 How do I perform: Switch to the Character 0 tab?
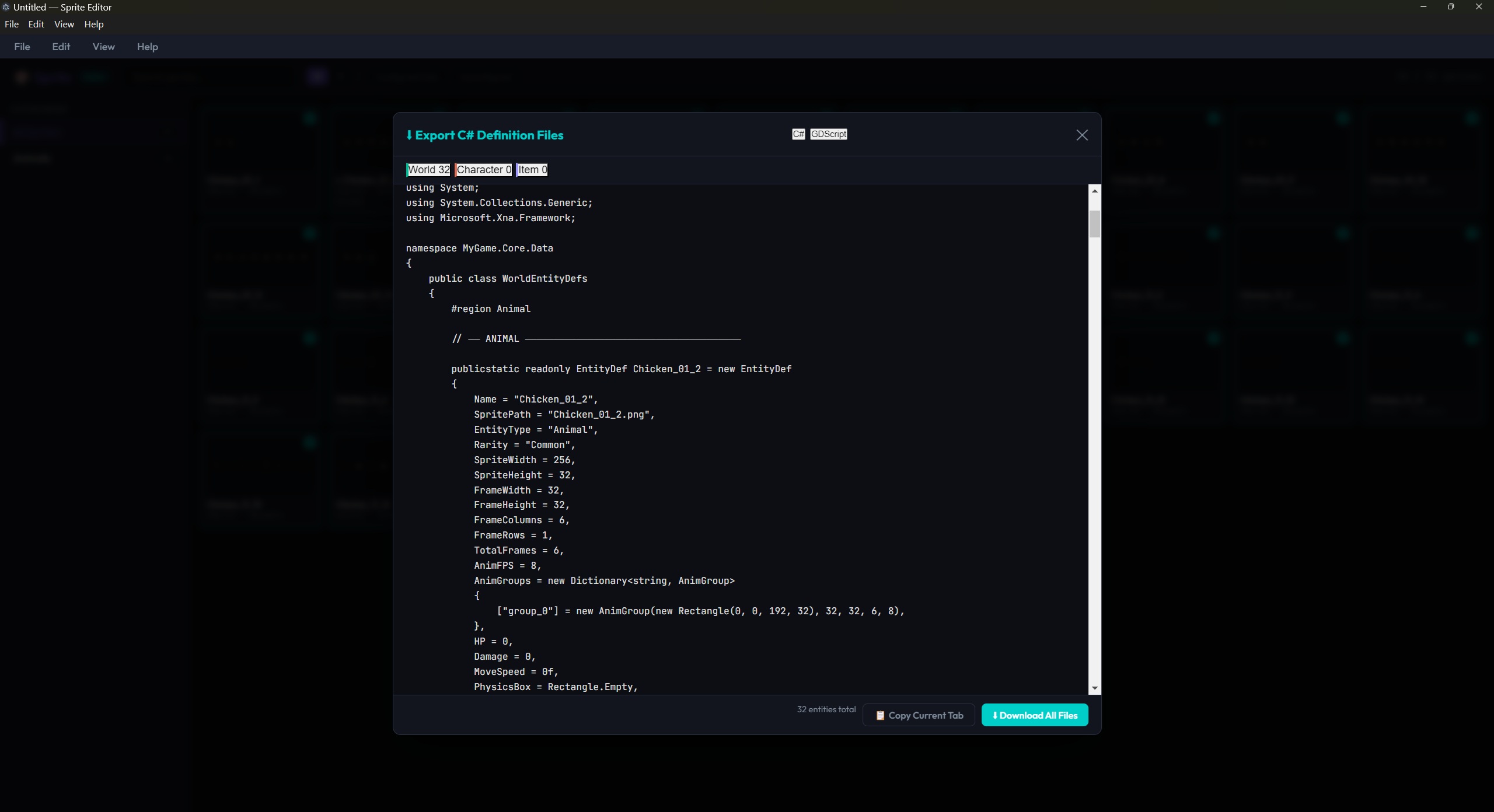(483, 170)
